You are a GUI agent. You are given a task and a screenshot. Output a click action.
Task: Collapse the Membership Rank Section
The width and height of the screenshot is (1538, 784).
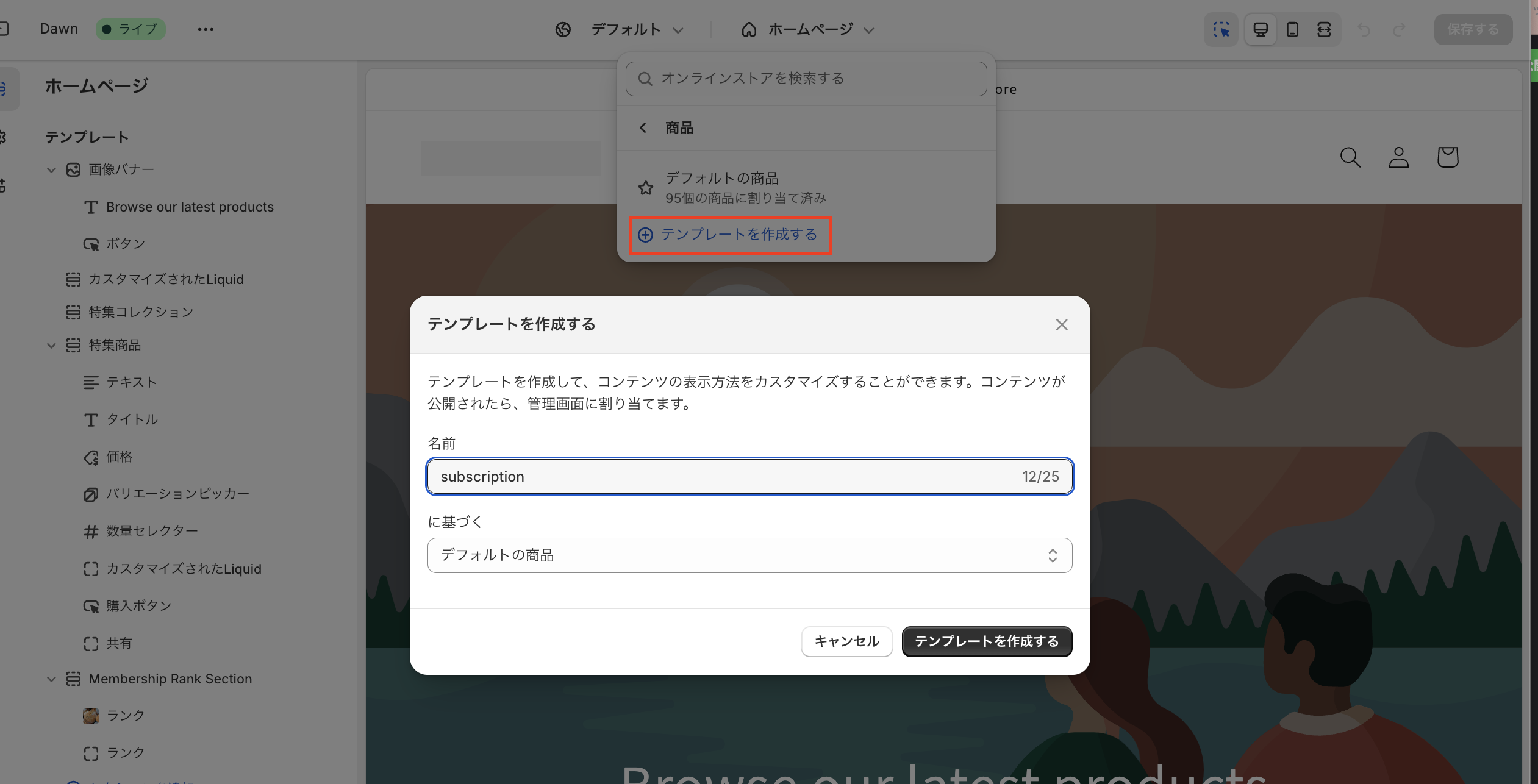(51, 679)
